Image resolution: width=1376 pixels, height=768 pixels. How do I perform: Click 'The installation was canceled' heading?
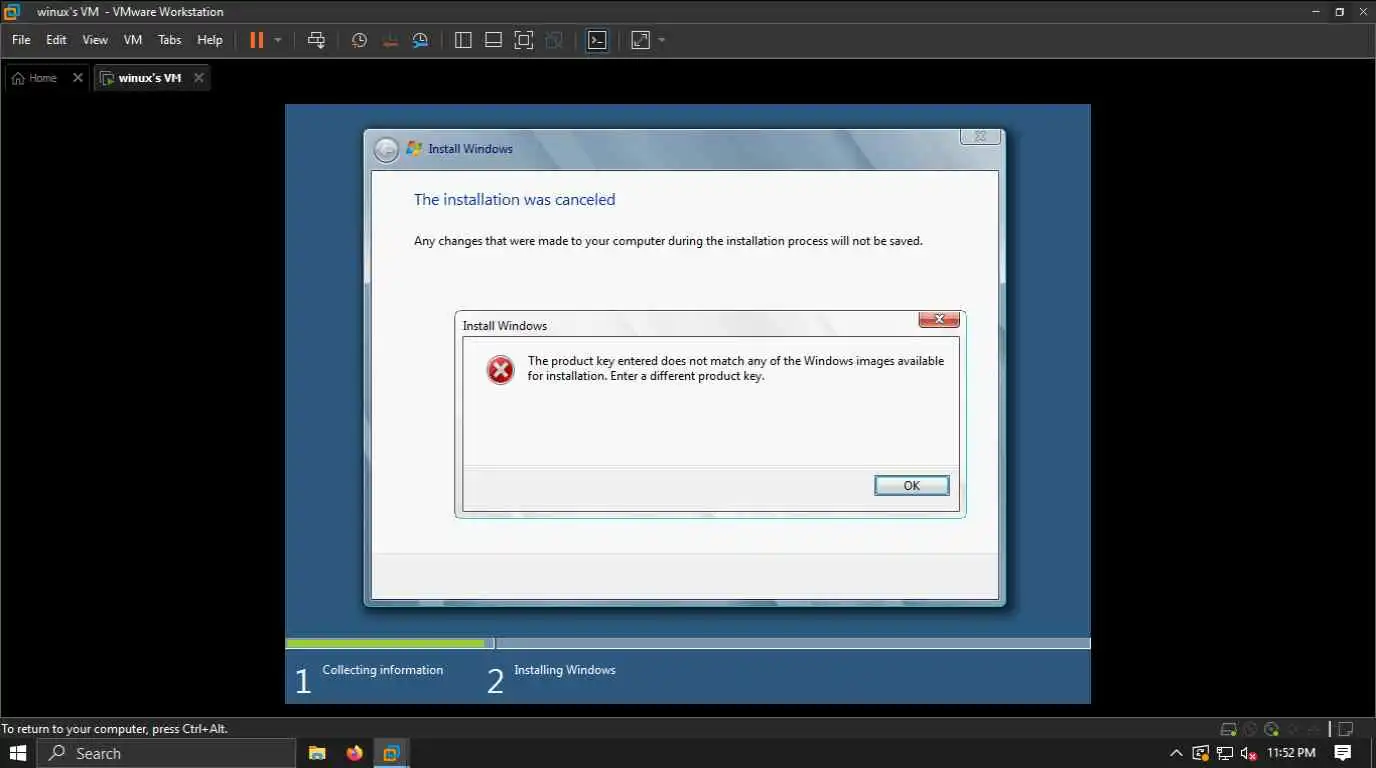pos(514,199)
